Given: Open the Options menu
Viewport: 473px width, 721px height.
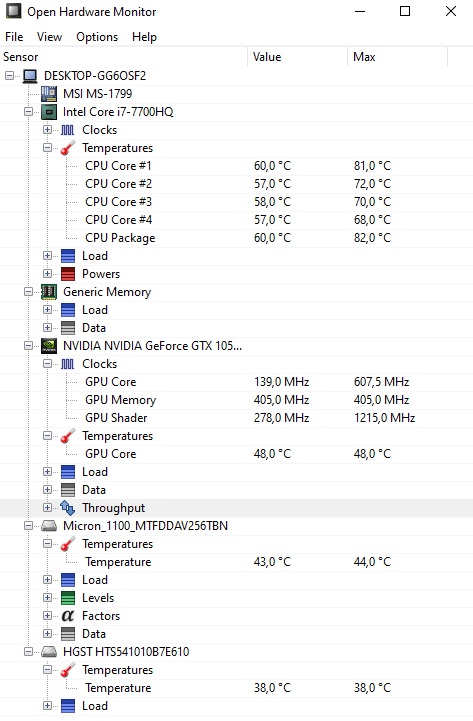Looking at the screenshot, I should click(97, 37).
